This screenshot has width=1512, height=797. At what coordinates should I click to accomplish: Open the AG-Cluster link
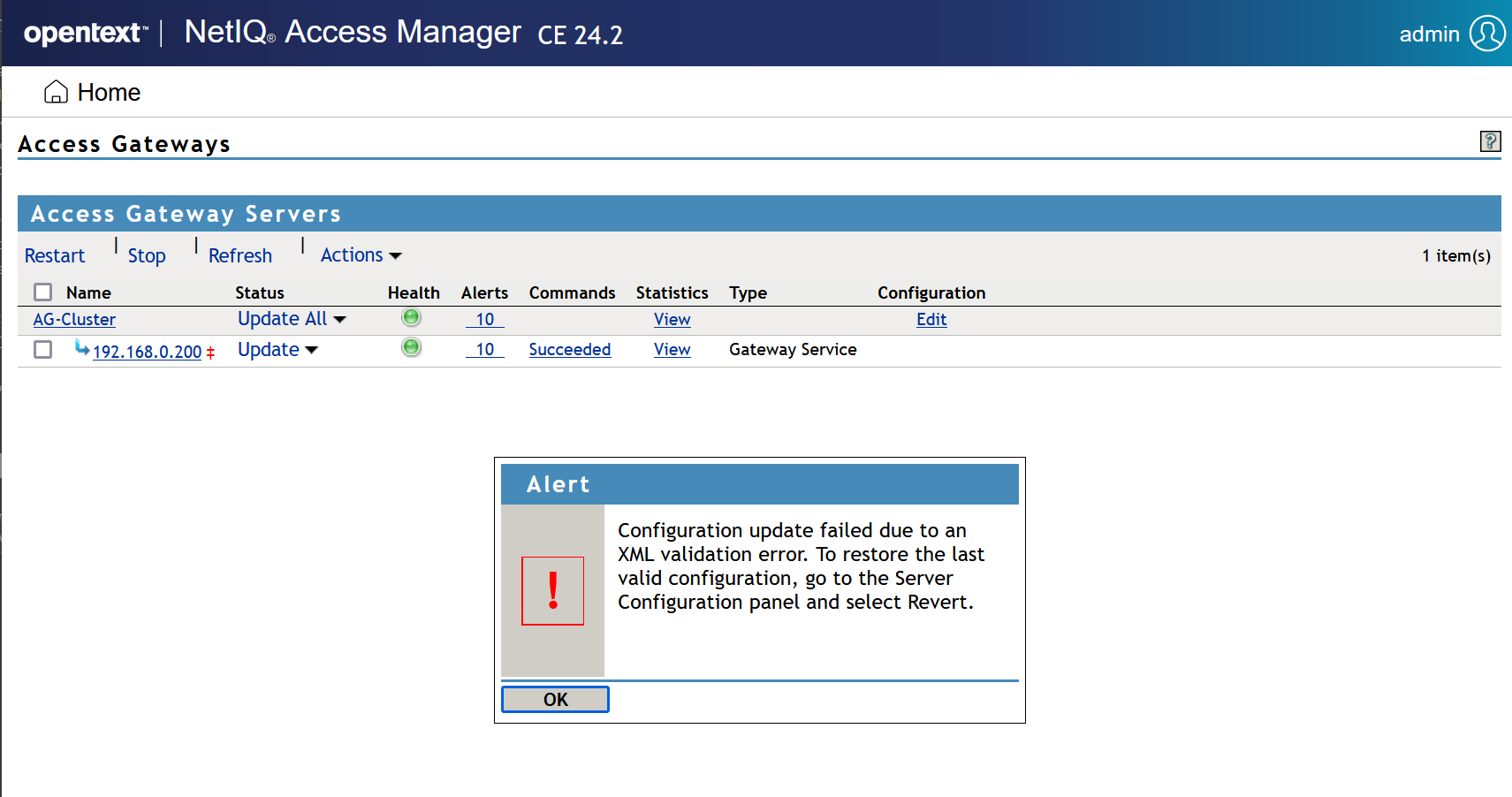[x=73, y=319]
